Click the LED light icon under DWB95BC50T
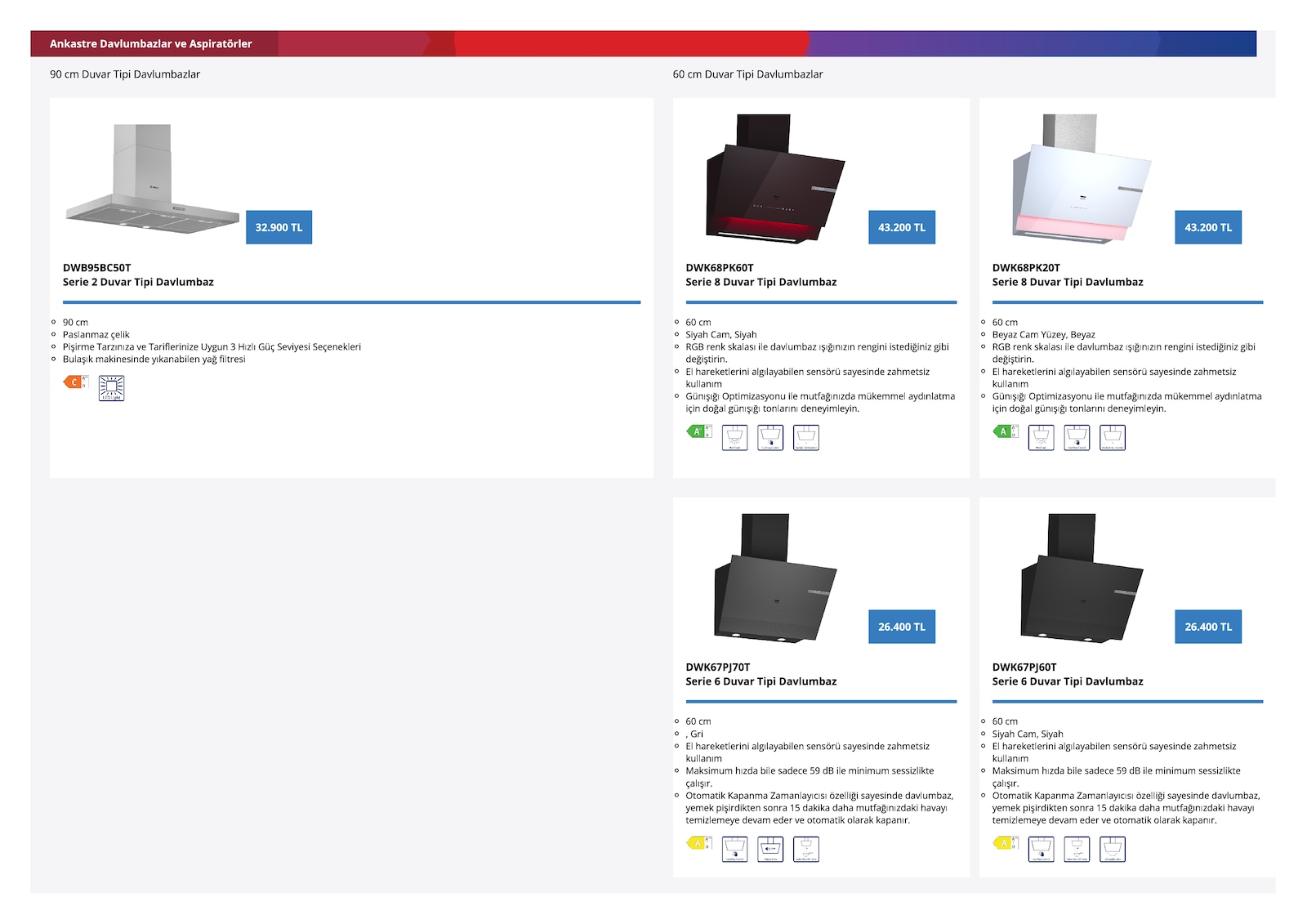 (111, 388)
